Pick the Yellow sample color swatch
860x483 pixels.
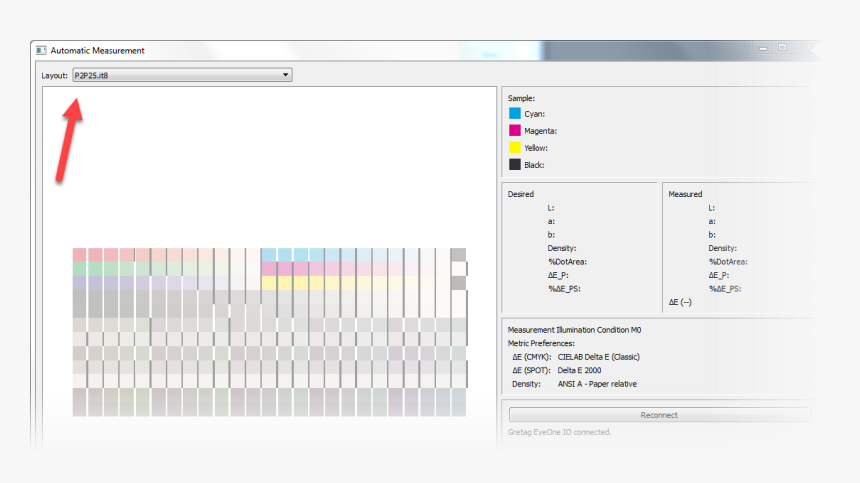[515, 148]
